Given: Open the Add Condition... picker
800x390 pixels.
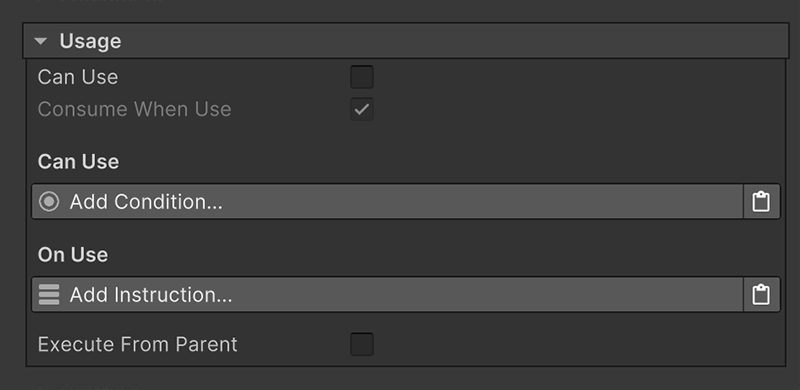Looking at the screenshot, I should pos(387,202).
